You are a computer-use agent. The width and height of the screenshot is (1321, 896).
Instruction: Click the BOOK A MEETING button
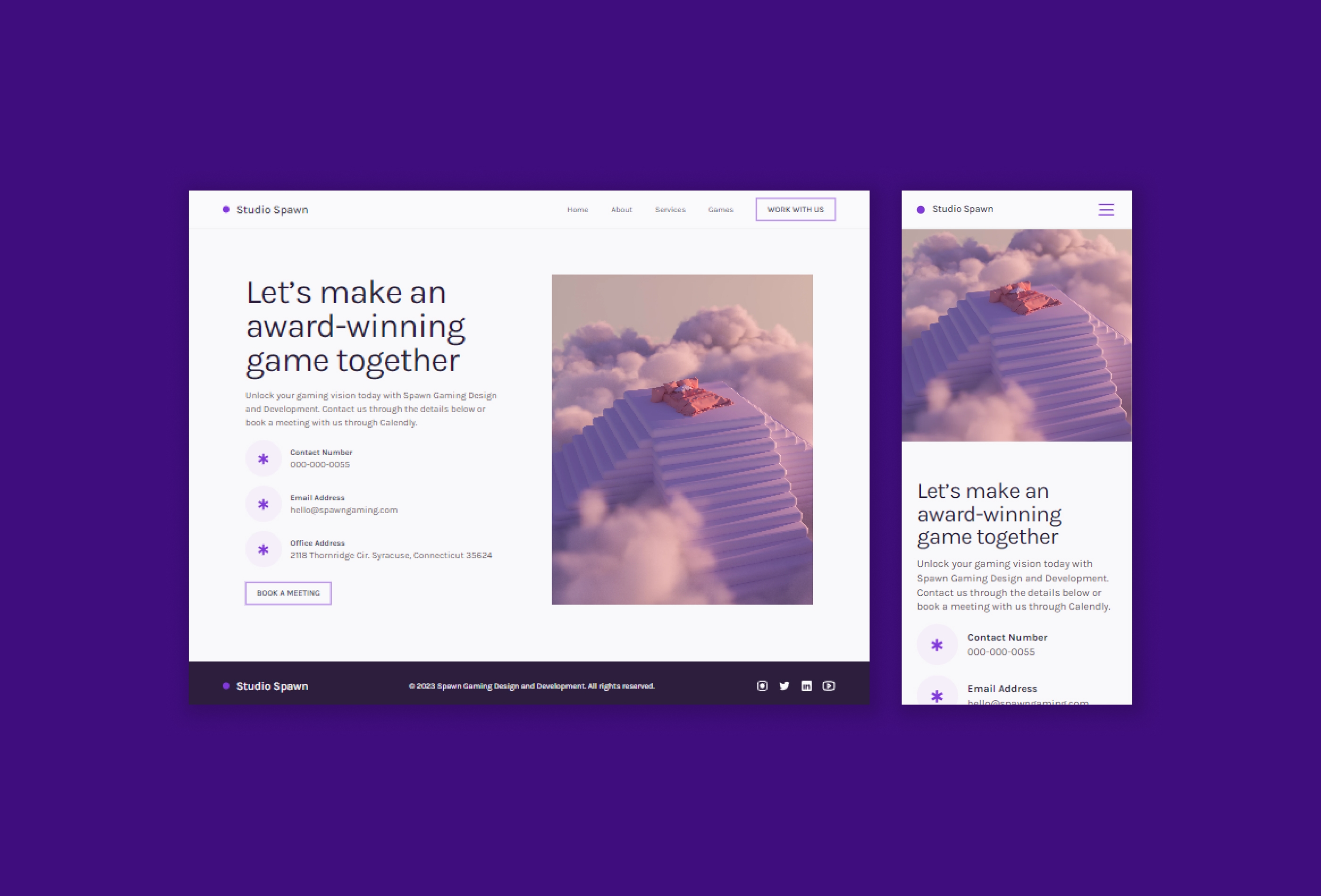(x=288, y=593)
